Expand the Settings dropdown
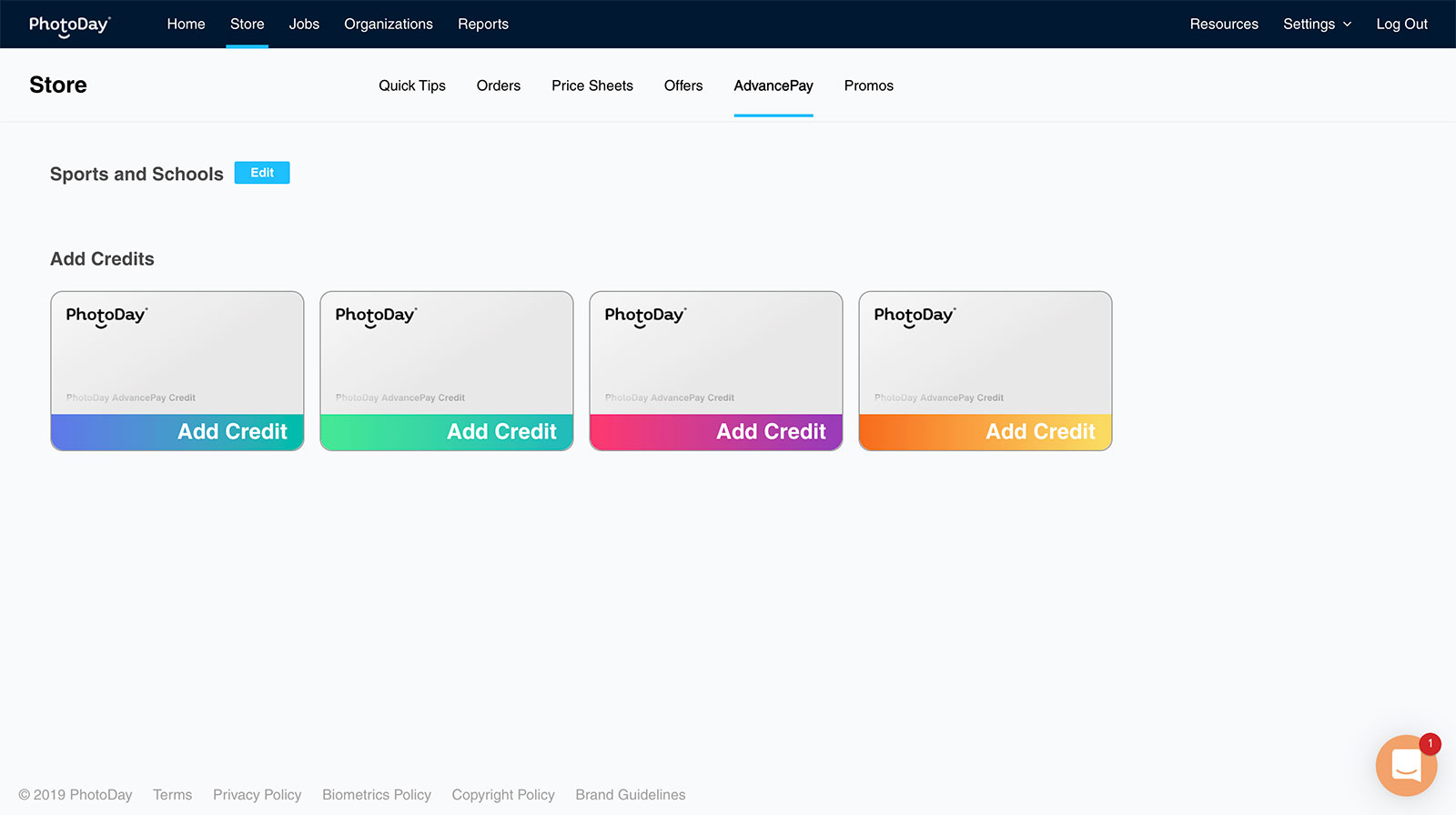The height and width of the screenshot is (815, 1456). (1317, 25)
